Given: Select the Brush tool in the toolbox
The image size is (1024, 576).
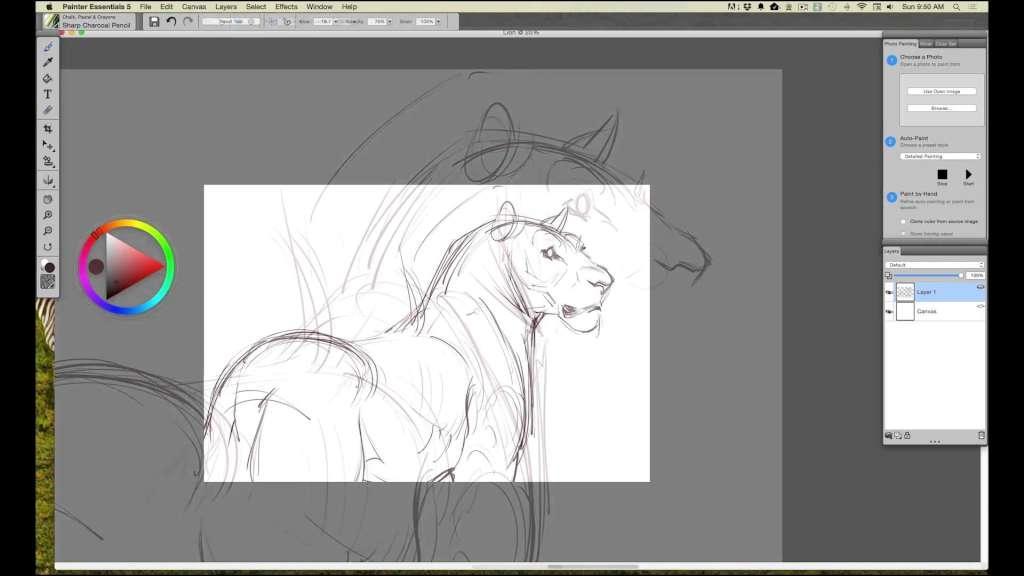Looking at the screenshot, I should [x=47, y=47].
